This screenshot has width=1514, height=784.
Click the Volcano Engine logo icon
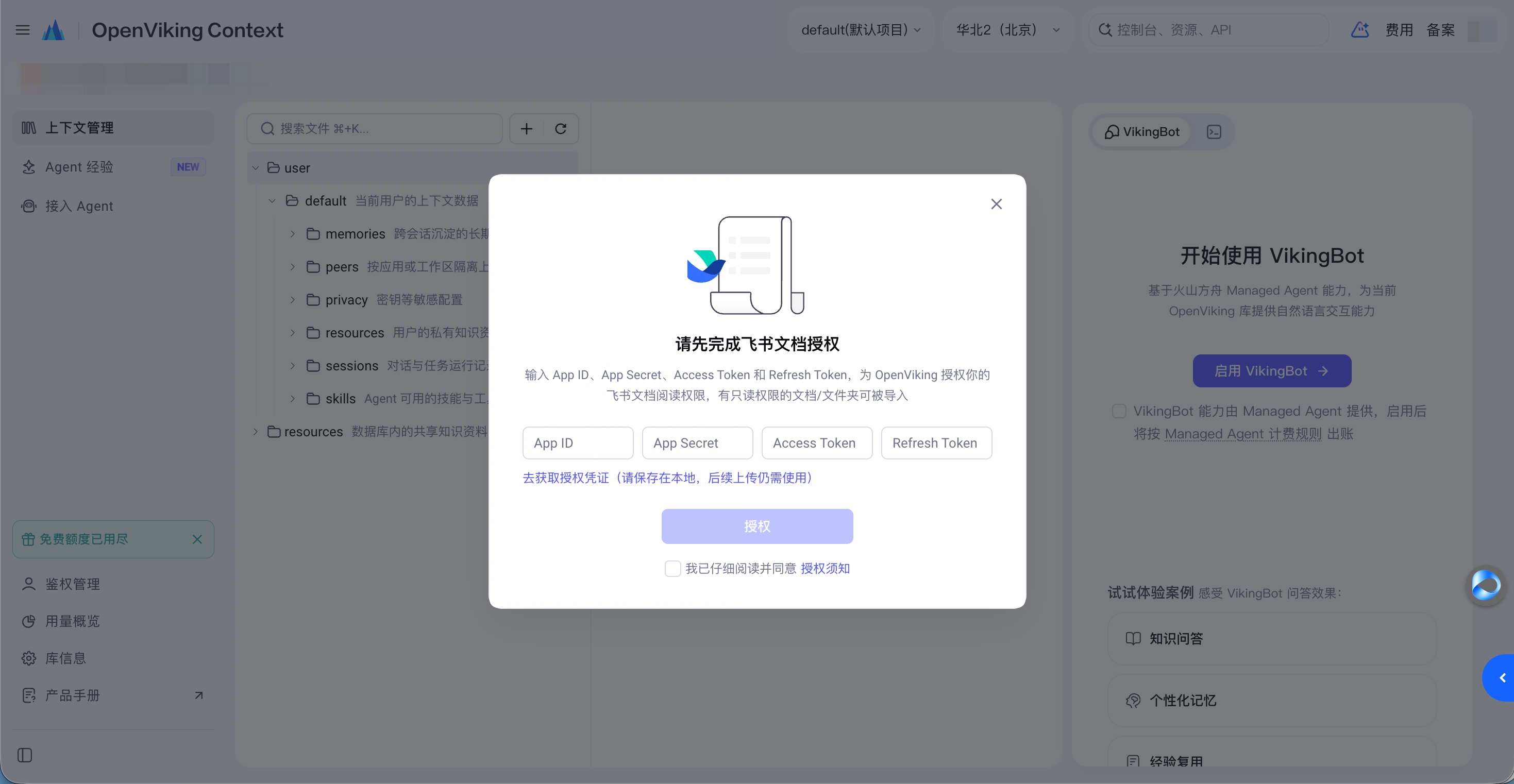coord(54,30)
